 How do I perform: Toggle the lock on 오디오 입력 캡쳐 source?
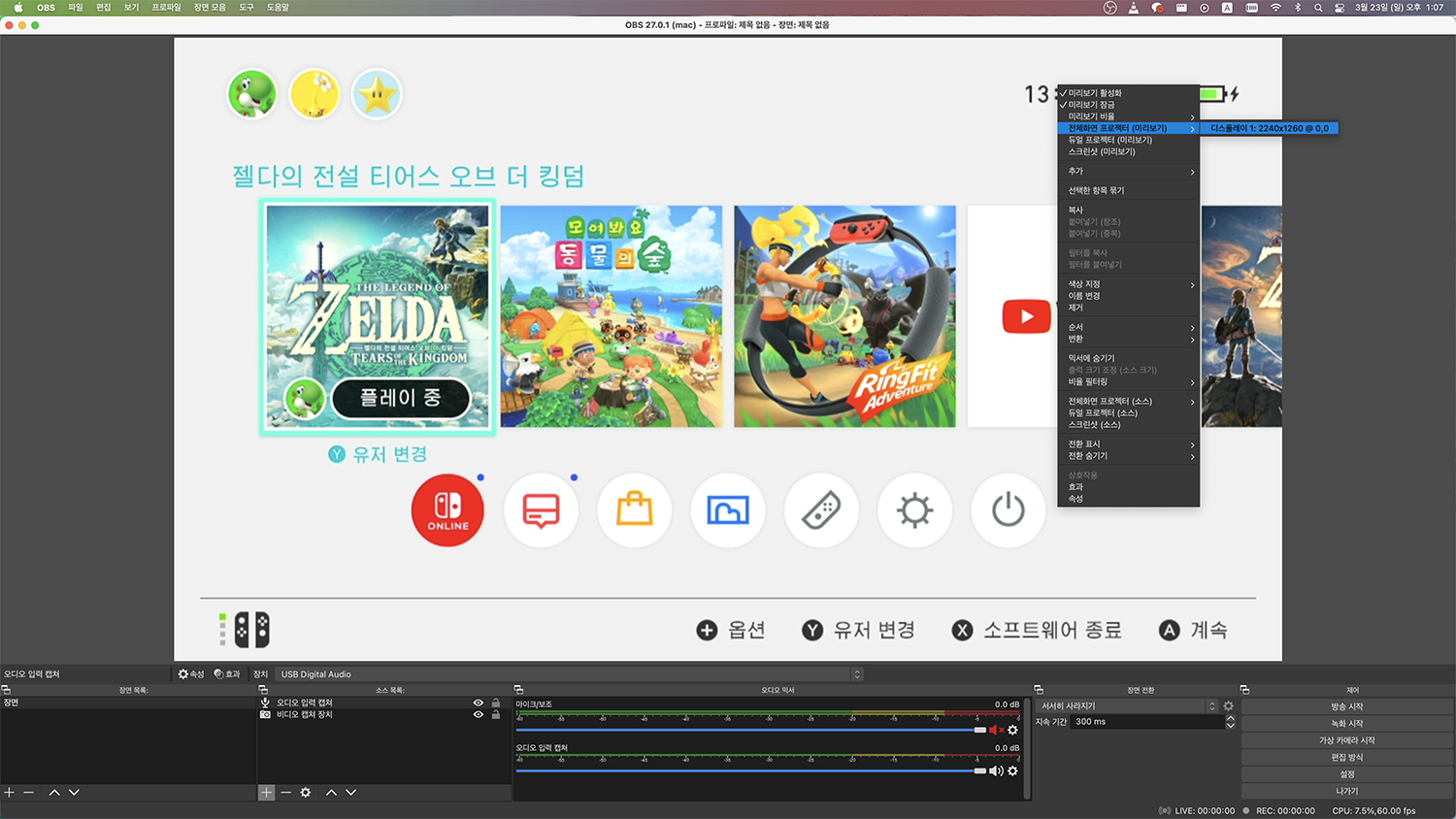pyautogui.click(x=496, y=703)
